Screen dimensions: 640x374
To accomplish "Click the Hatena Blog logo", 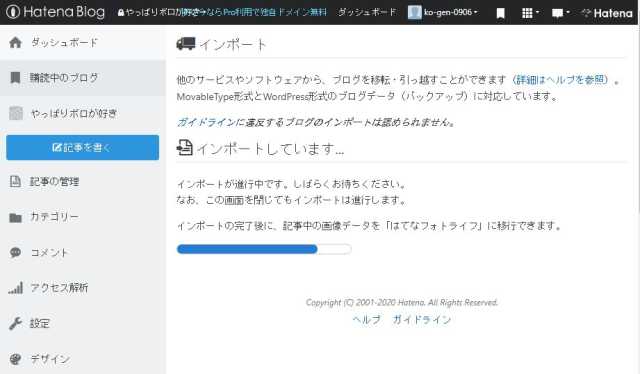I will [56, 12].
